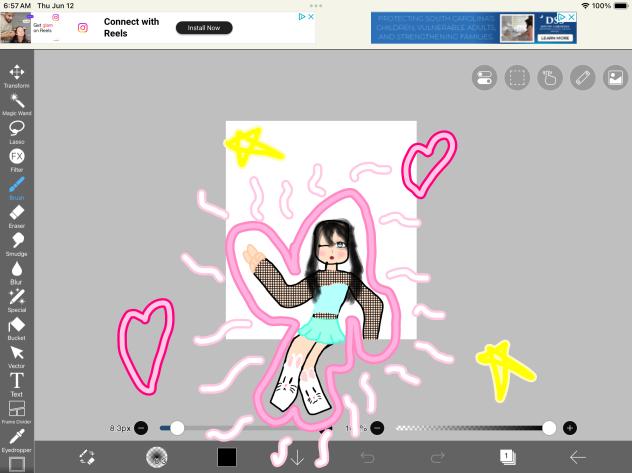Undo the last stroke
Viewport: 632px width, 473px height.
click(x=367, y=457)
